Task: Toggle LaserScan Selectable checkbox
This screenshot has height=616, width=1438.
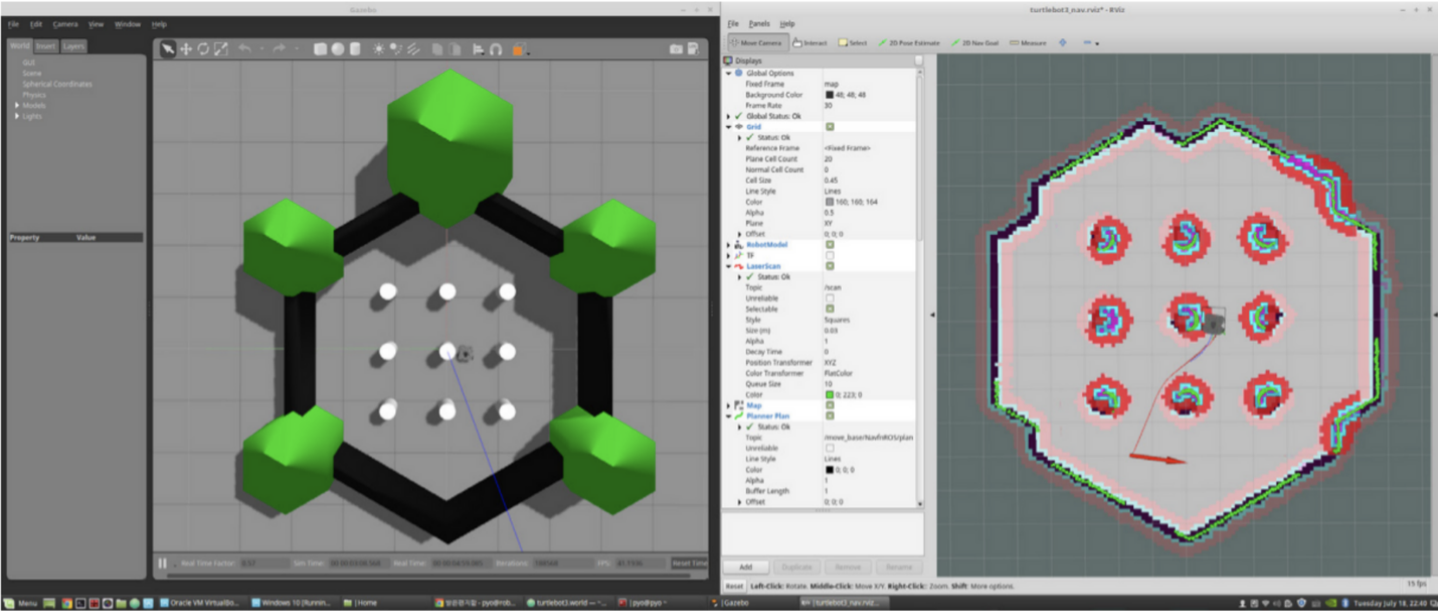Action: pos(830,309)
